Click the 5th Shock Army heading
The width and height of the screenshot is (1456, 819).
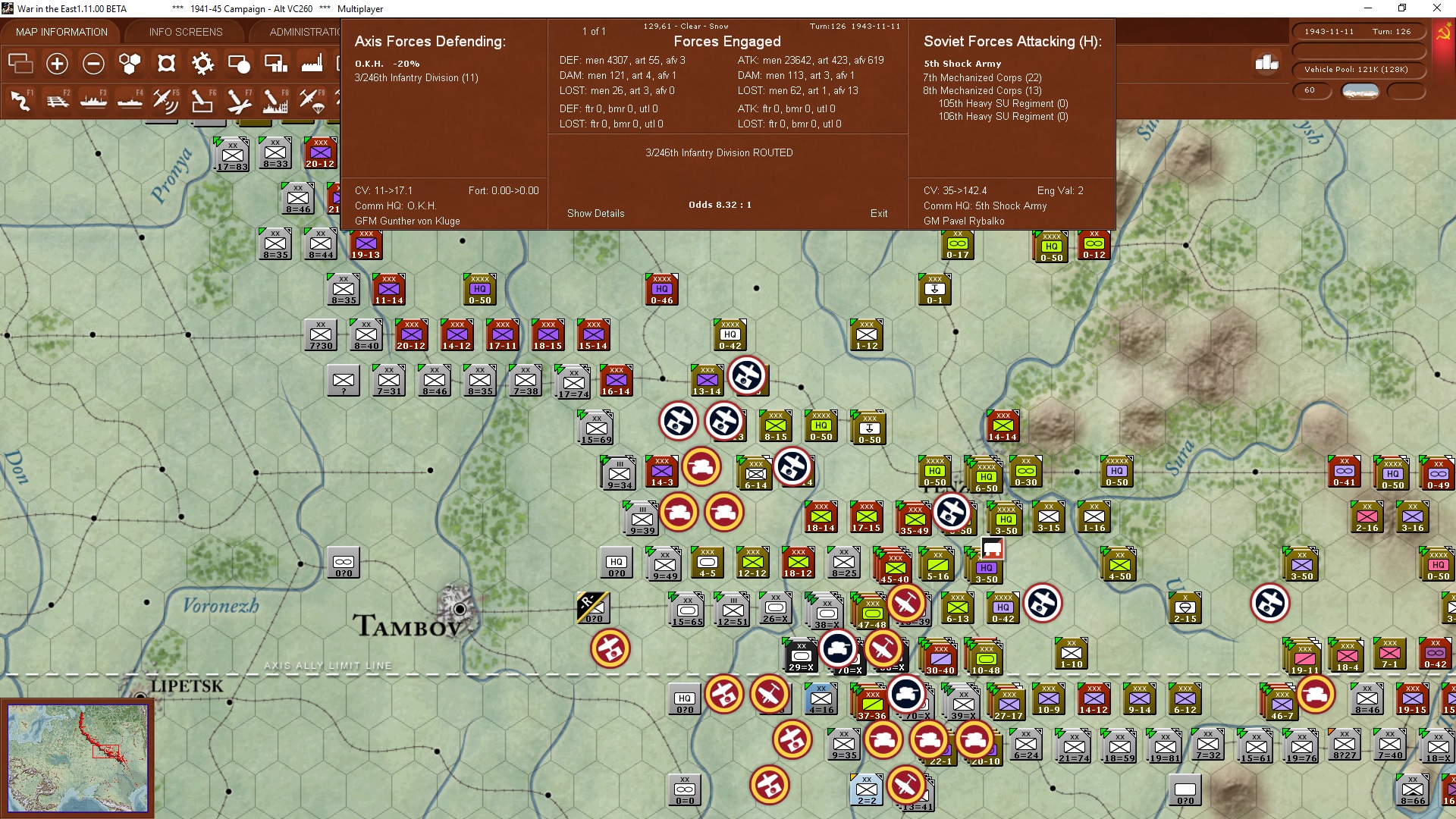click(x=962, y=64)
